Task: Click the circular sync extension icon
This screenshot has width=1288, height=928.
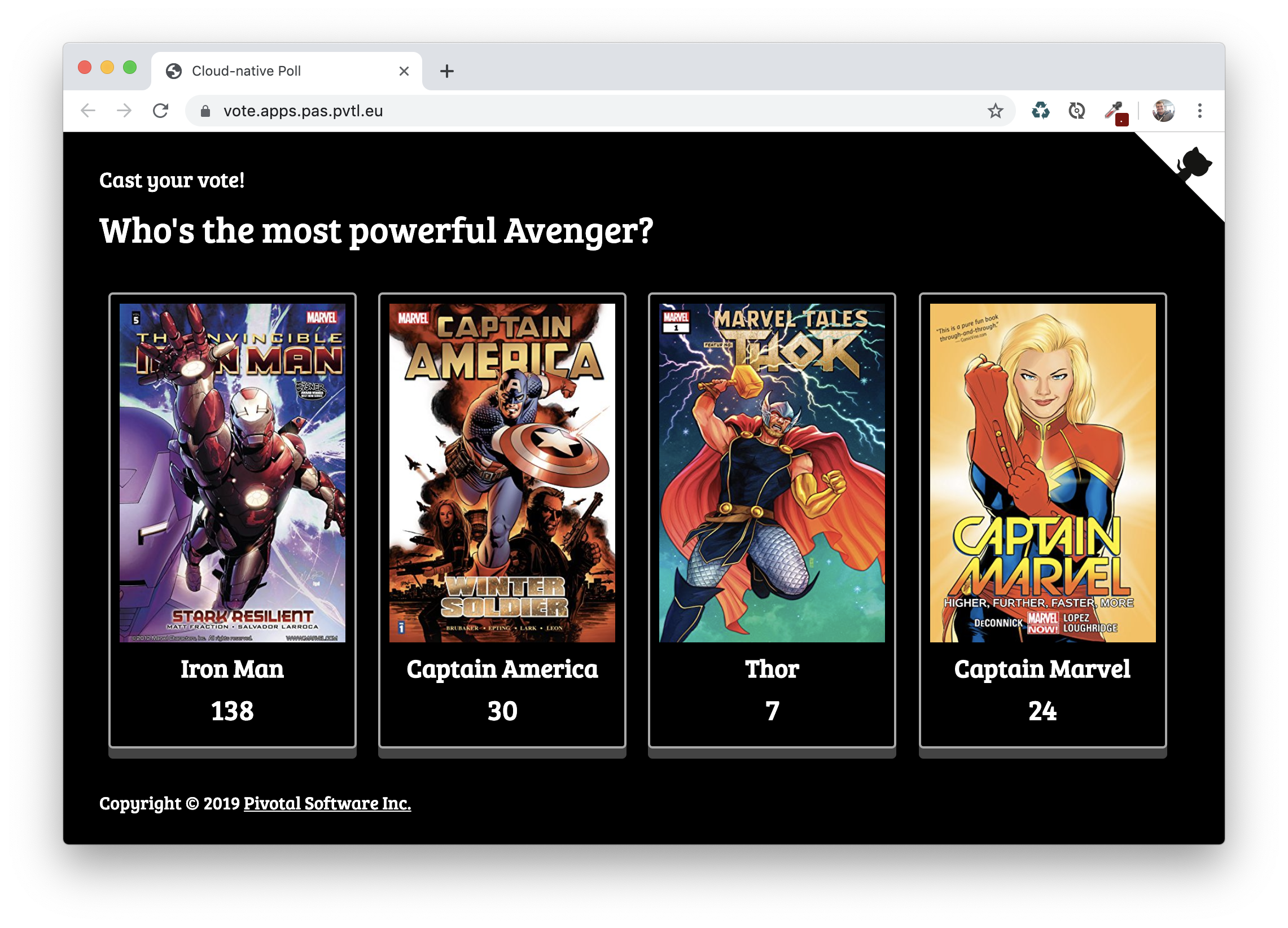Action: pos(1076,111)
